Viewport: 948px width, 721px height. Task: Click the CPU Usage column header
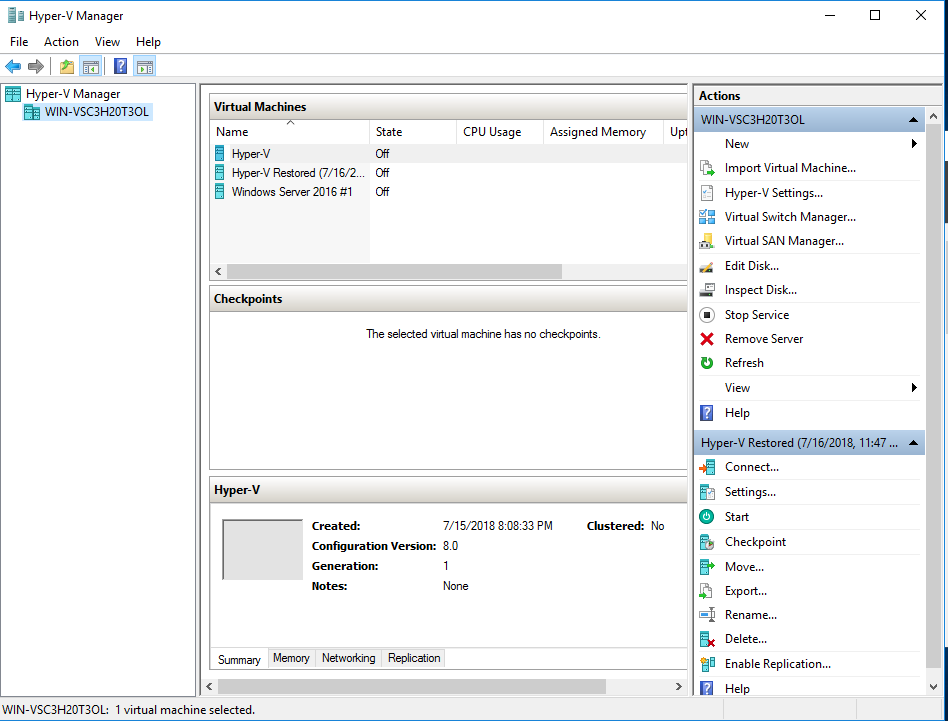point(499,132)
